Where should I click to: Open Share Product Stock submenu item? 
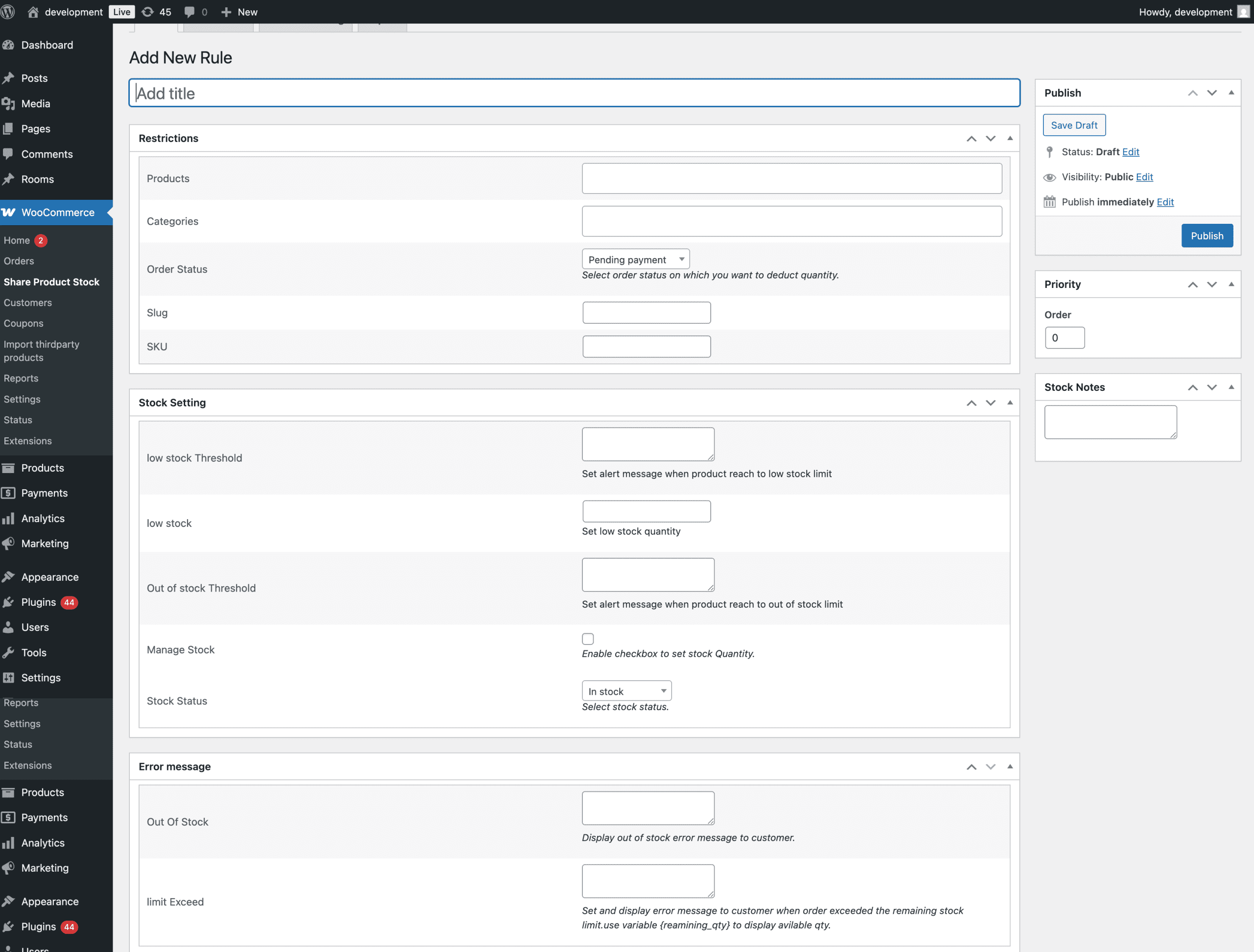(51, 282)
